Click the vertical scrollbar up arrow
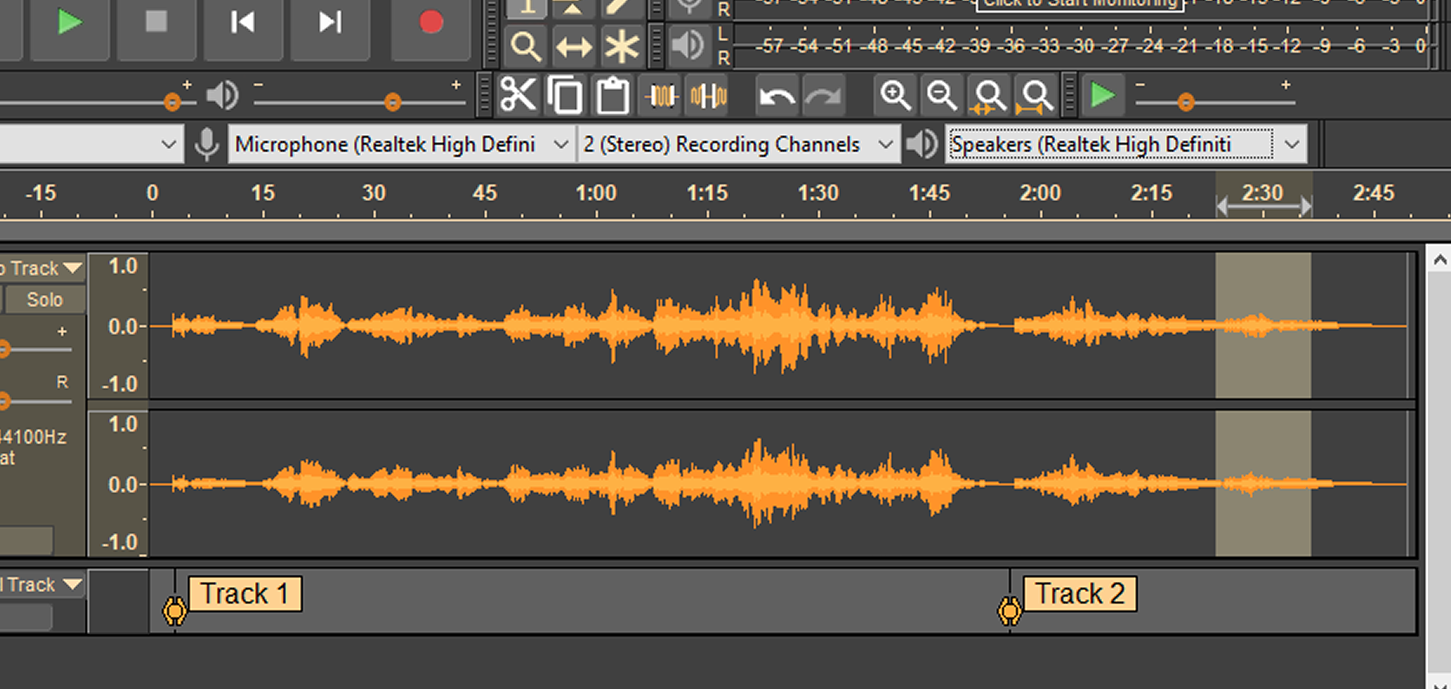Viewport: 1451px width, 689px height. (x=1438, y=260)
